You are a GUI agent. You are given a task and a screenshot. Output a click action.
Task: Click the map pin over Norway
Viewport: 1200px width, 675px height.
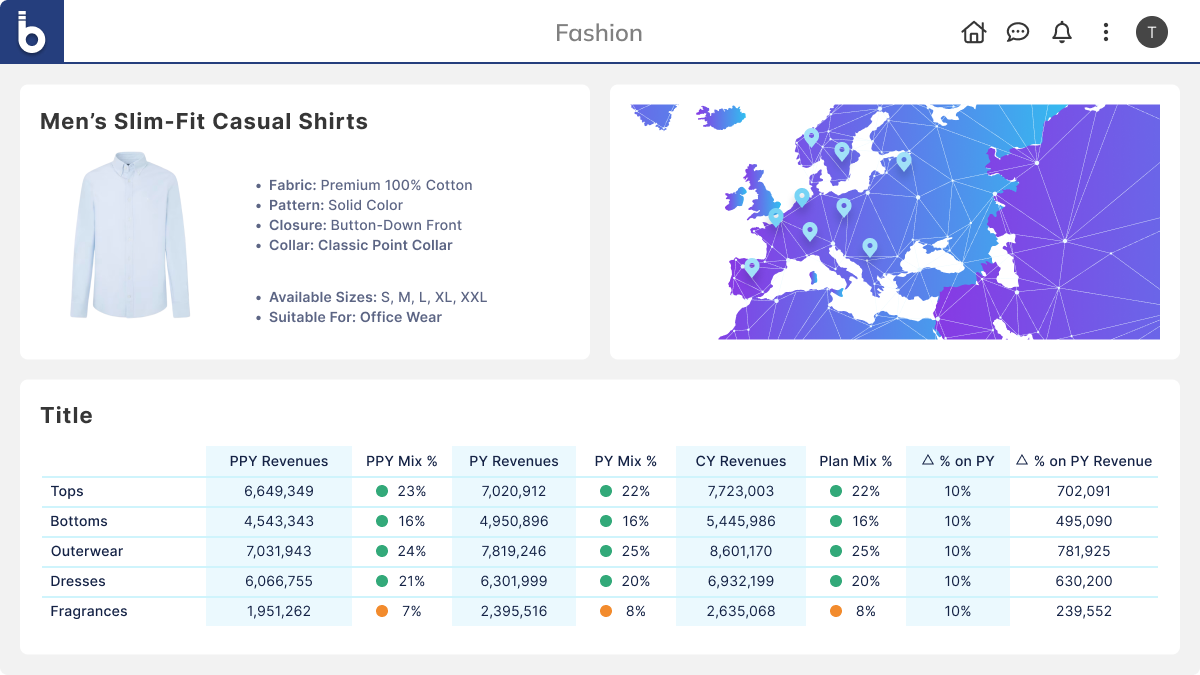click(811, 136)
